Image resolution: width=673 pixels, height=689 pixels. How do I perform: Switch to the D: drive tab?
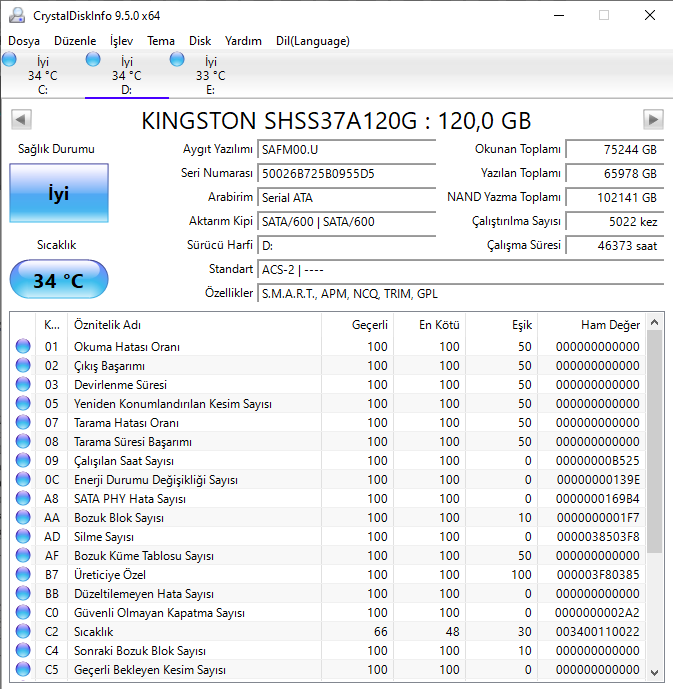click(x=126, y=76)
